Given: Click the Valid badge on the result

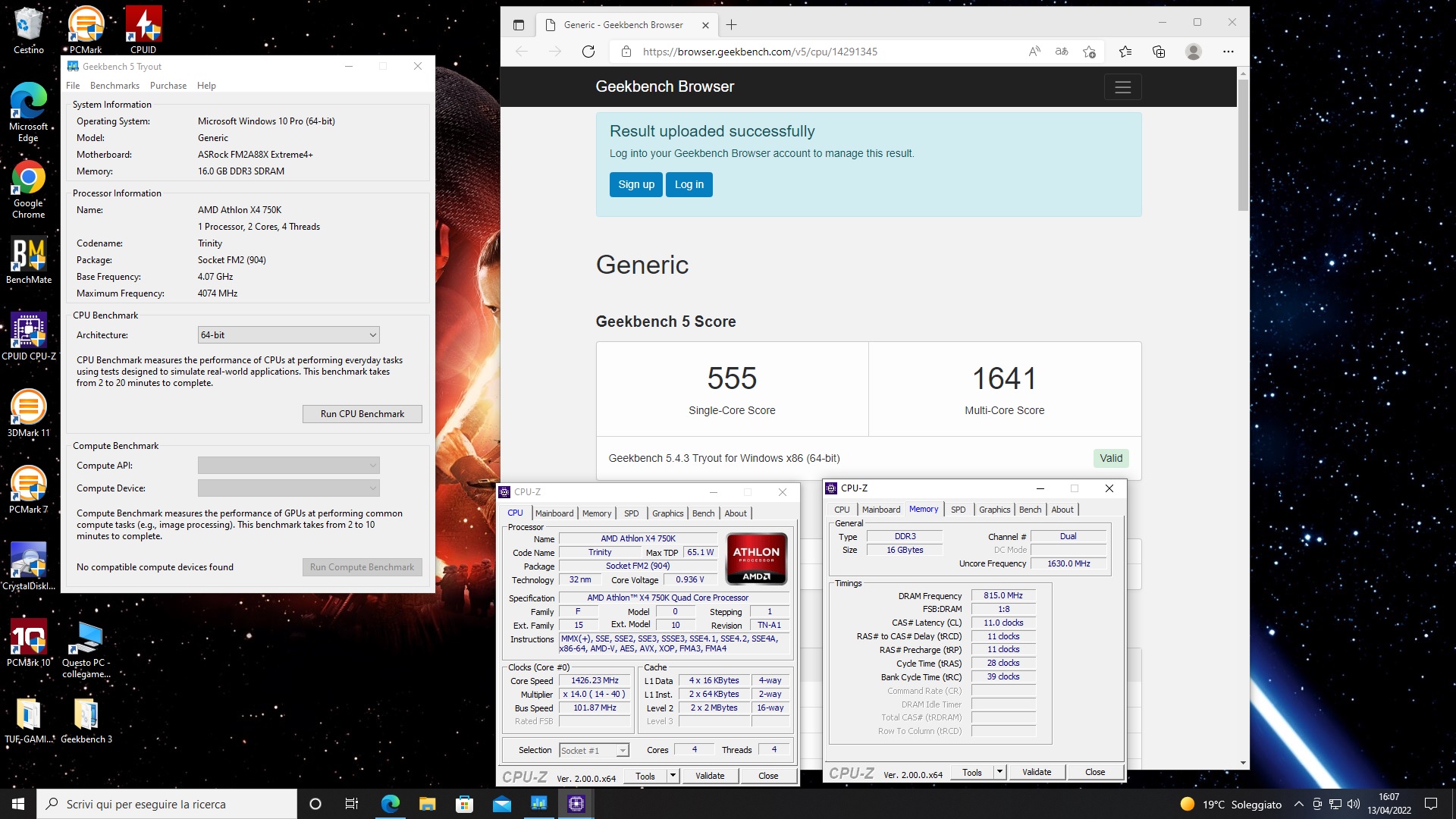Looking at the screenshot, I should tap(1111, 458).
